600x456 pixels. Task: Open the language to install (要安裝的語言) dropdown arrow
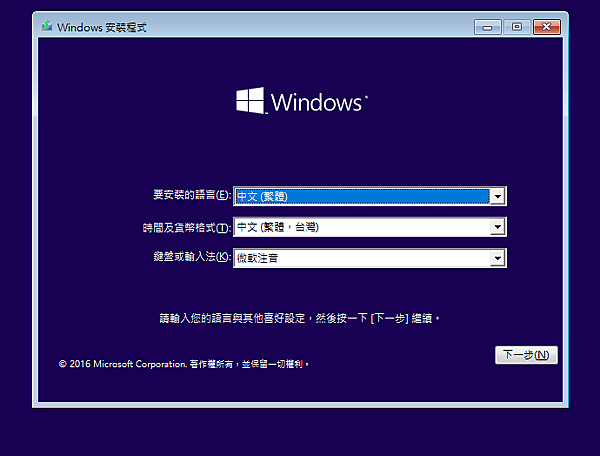click(497, 196)
